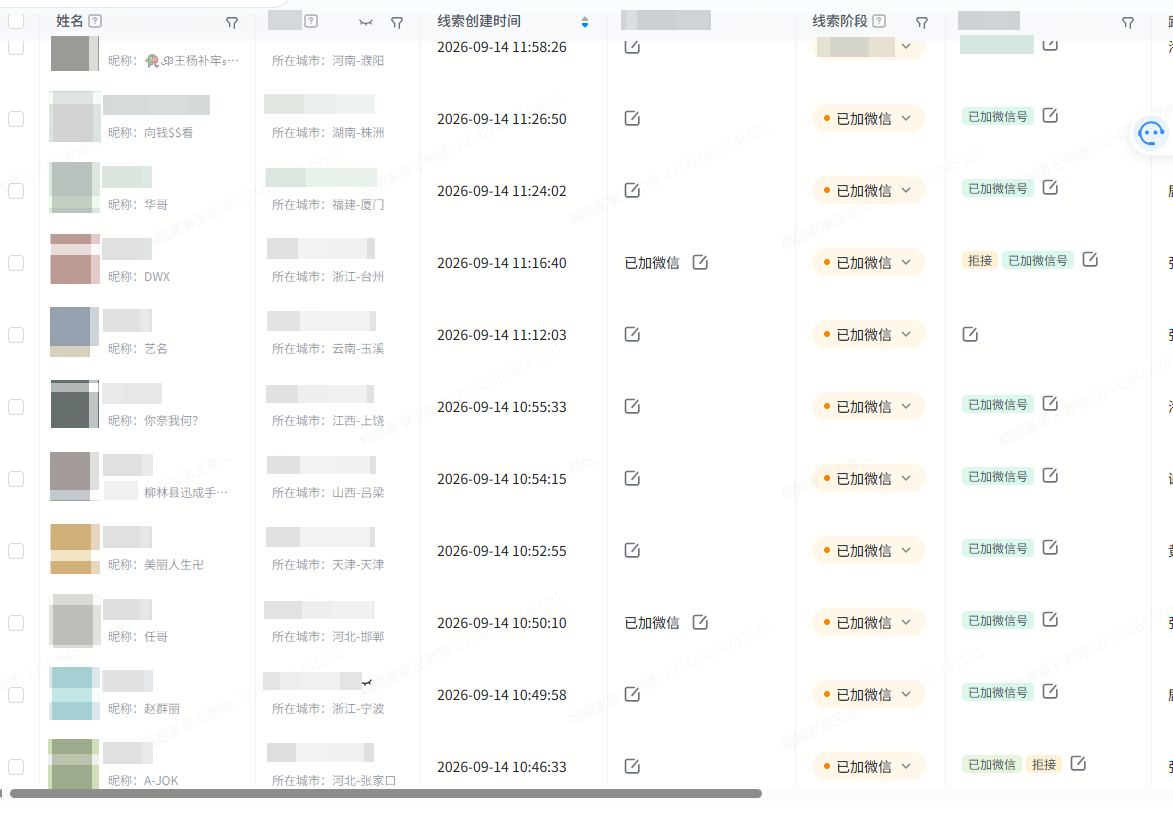1173x814 pixels.
Task: Tick the select-all checkbox in the table header
Action: pos(16,21)
